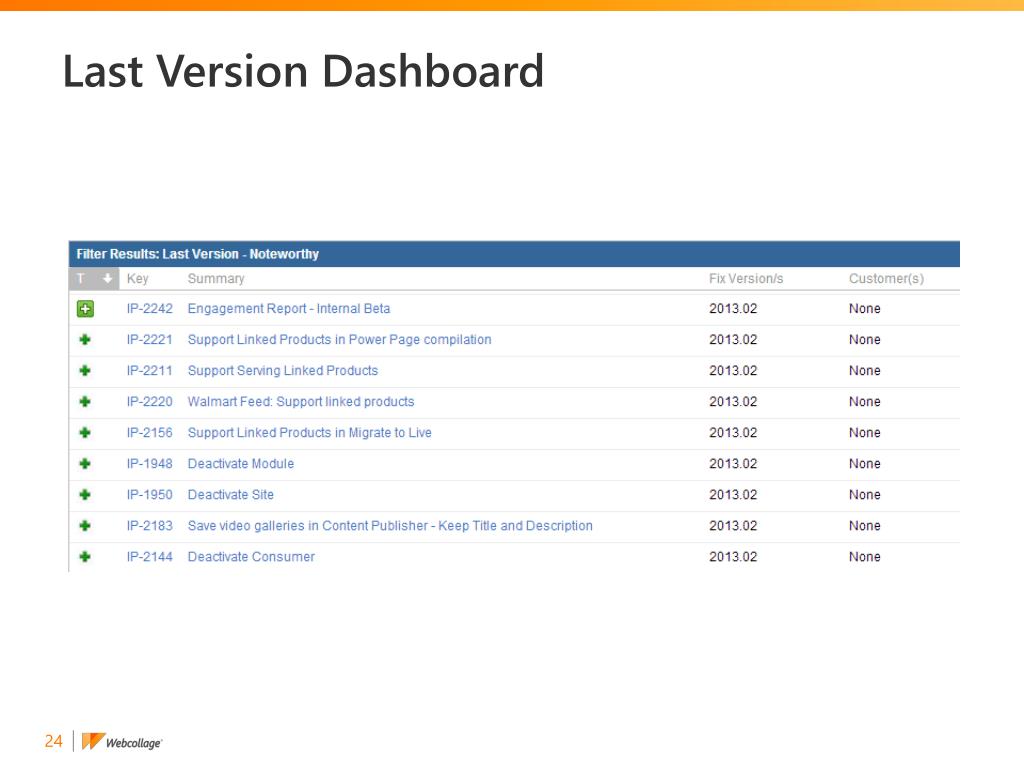1024x768 pixels.
Task: Select 2013.02 fix version for IP-2183
Action: click(733, 526)
